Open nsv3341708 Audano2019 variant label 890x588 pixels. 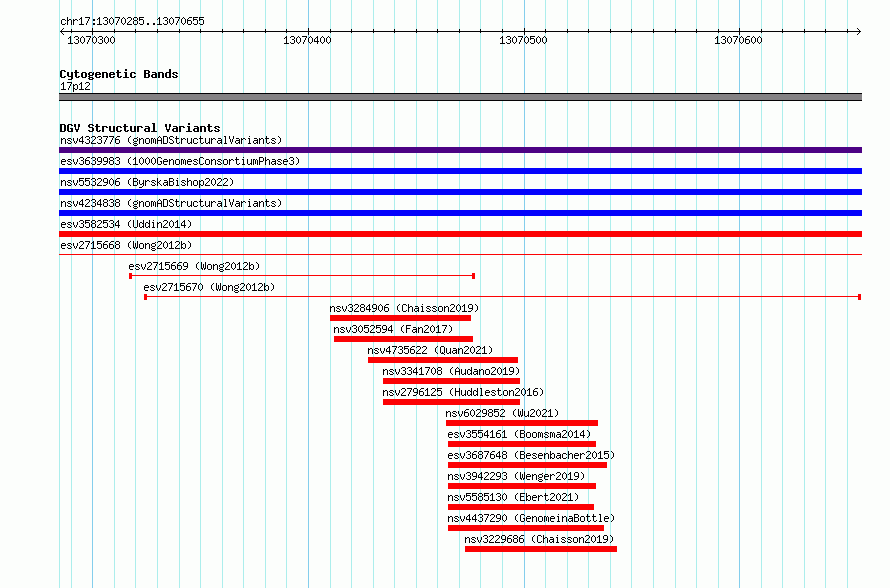point(451,371)
